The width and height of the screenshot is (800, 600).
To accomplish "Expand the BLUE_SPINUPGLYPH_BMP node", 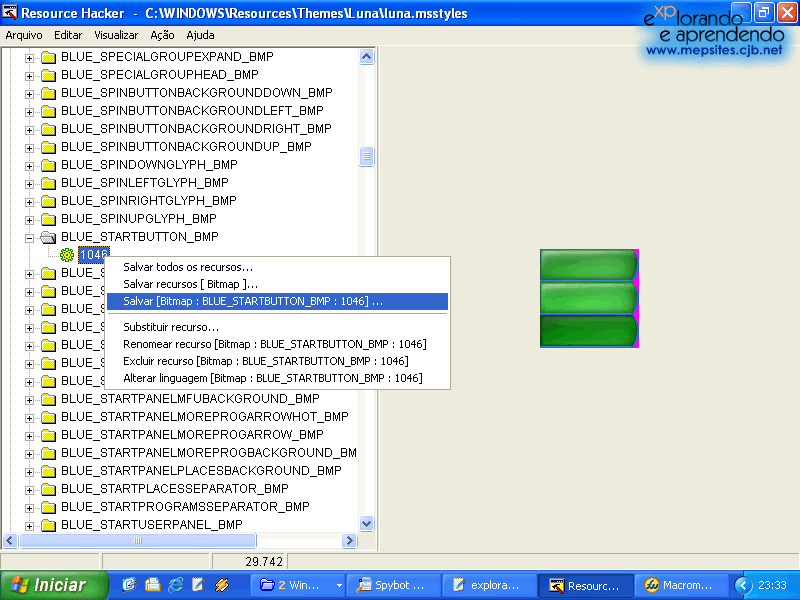I will point(30,220).
